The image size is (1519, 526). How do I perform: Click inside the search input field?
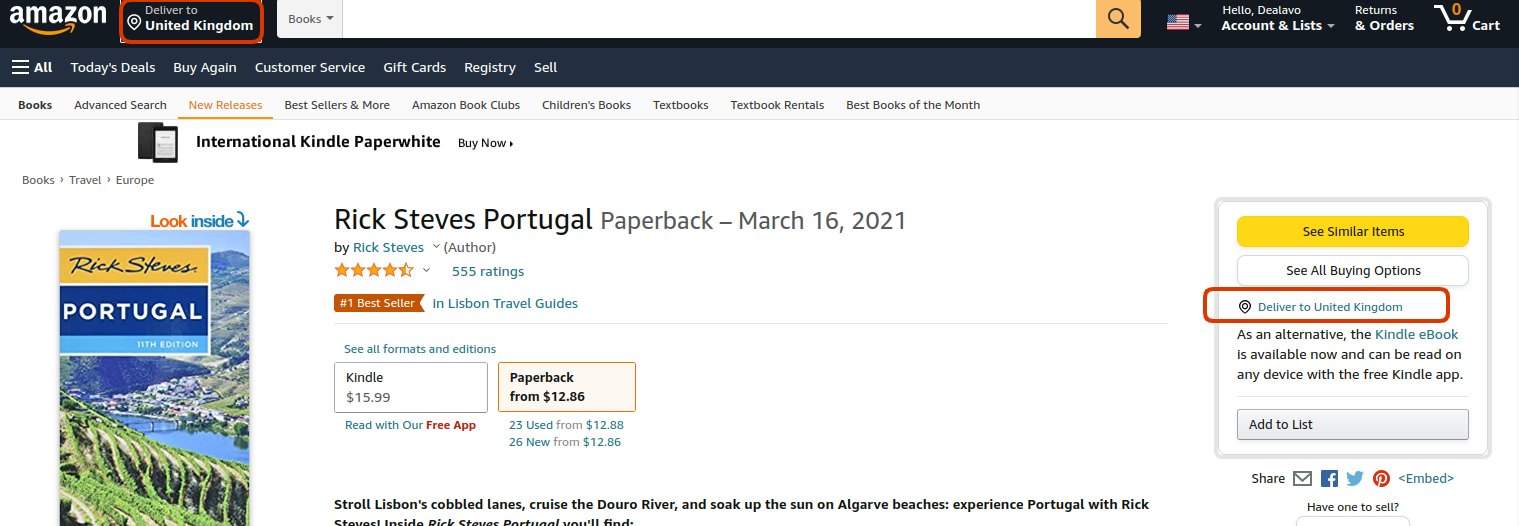(x=719, y=19)
